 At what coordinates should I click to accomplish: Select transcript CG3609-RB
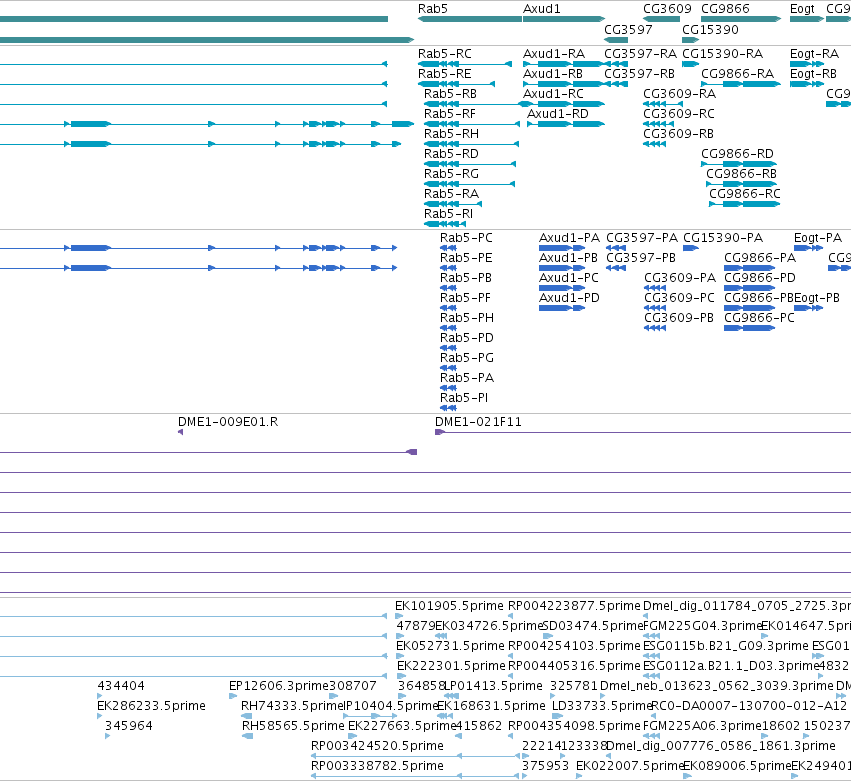(678, 135)
